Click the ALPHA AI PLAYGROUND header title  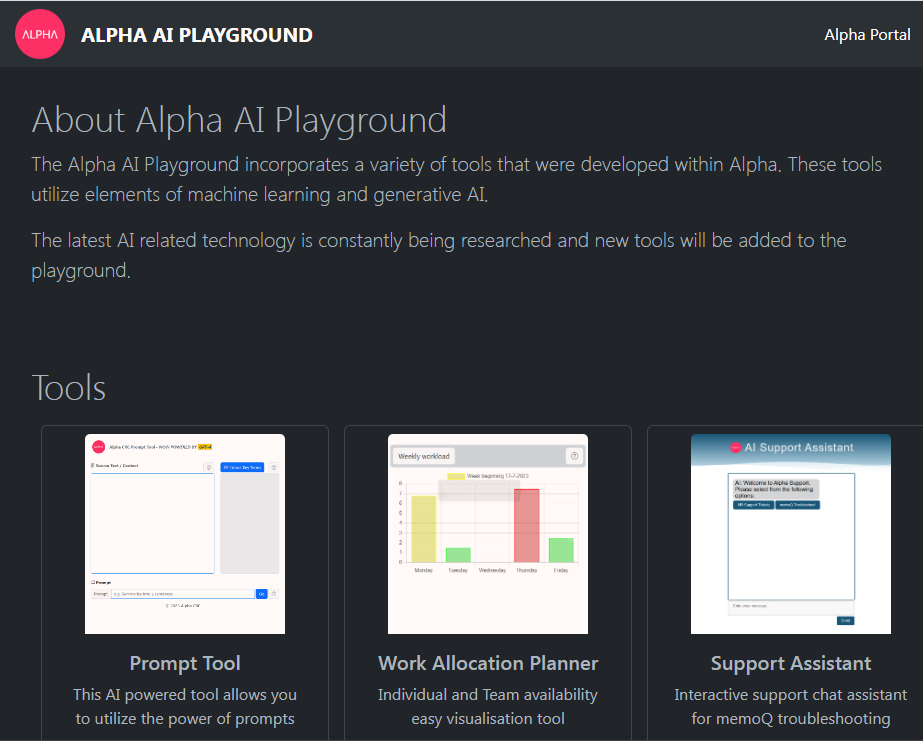(196, 35)
